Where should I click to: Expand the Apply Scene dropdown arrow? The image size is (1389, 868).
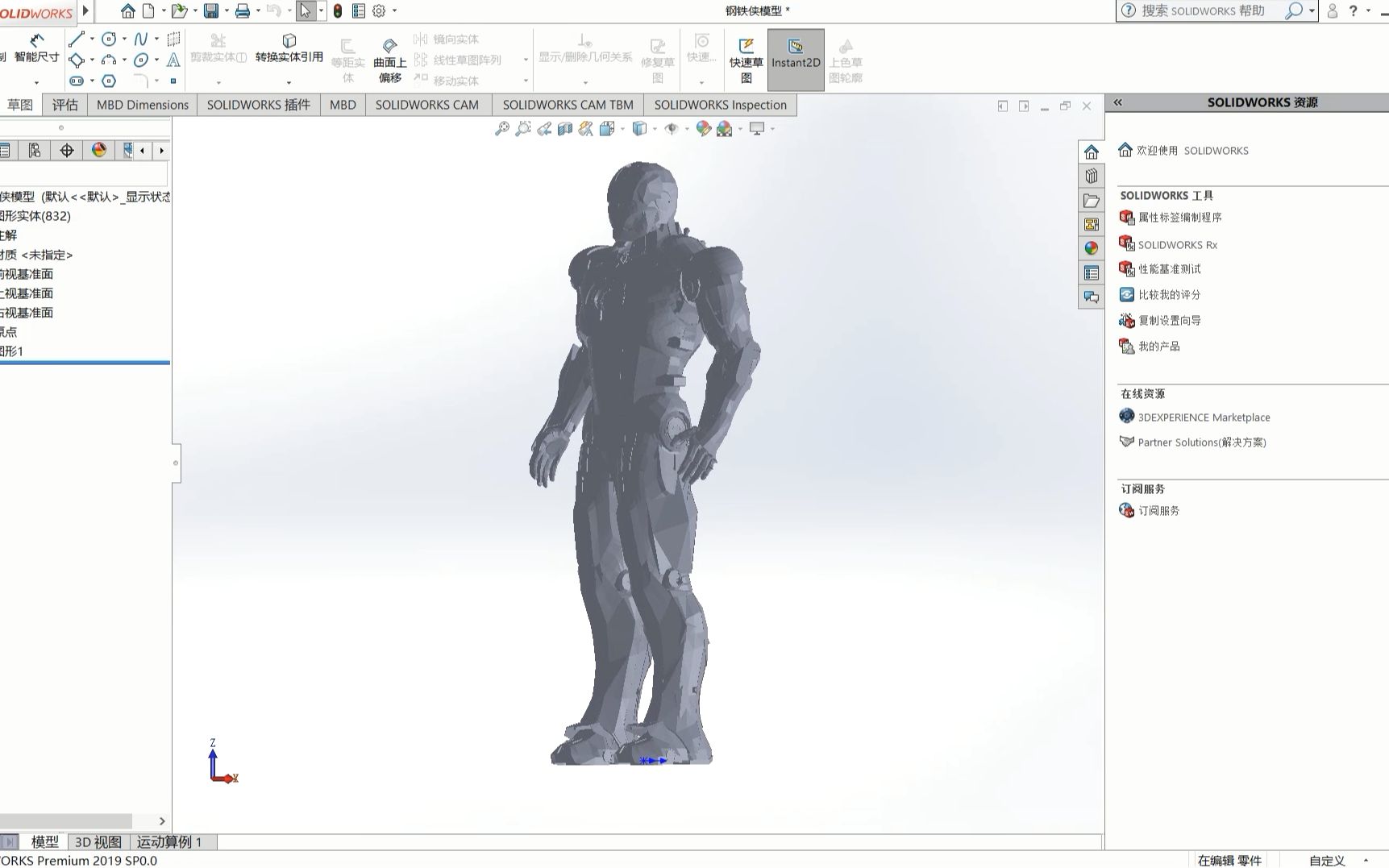[740, 129]
